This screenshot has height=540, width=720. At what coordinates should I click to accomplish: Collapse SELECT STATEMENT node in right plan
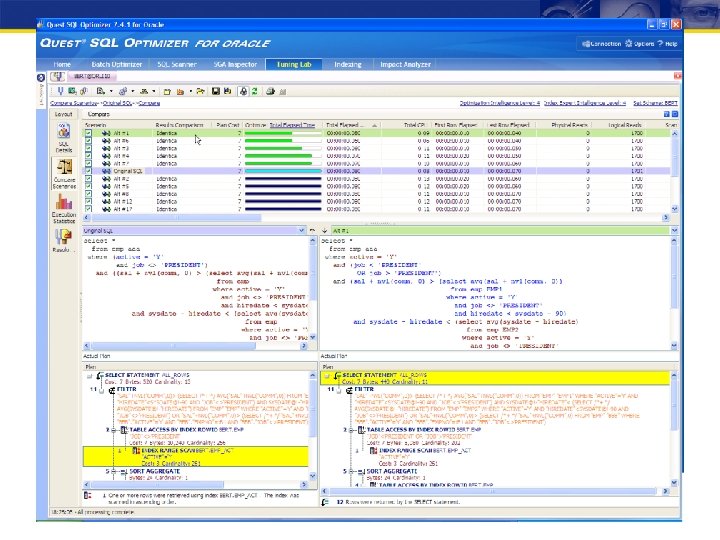(x=327, y=377)
